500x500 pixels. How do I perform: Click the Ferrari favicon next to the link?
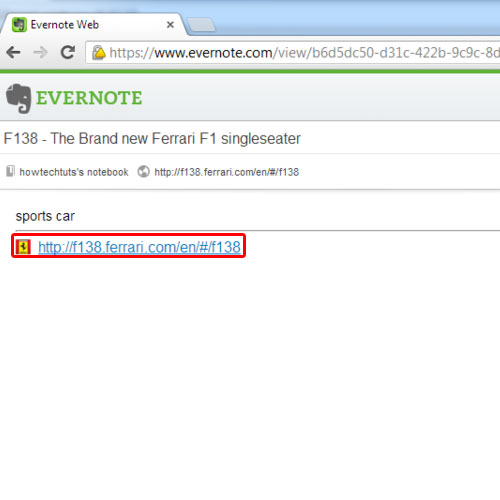pos(23,247)
